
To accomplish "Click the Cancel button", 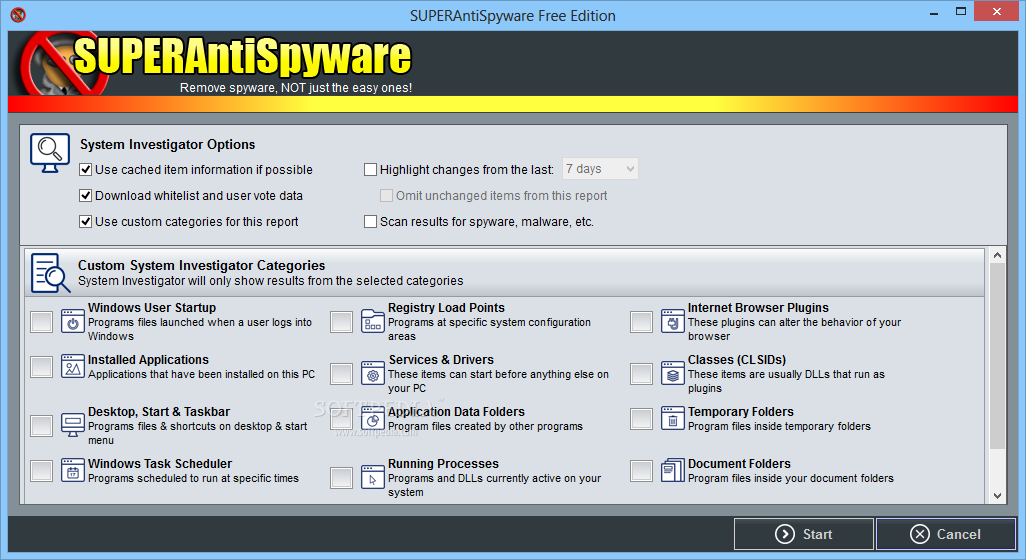I will pos(946,534).
